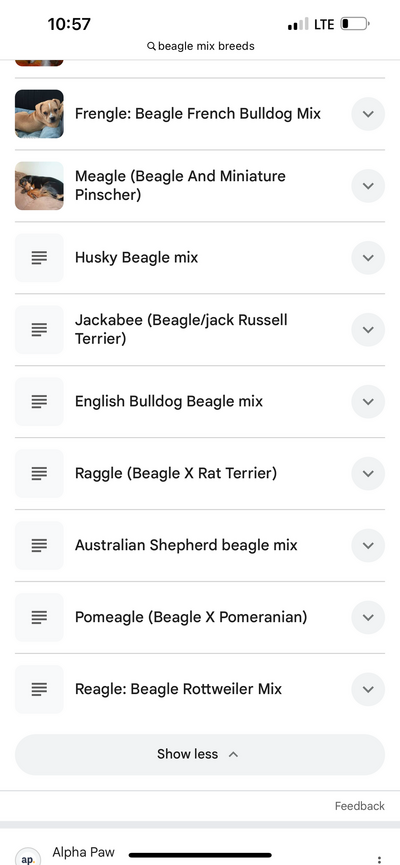This screenshot has width=400, height=865.
Task: Click the text icon beside Australian Shepherd beagle
Action: coord(39,546)
